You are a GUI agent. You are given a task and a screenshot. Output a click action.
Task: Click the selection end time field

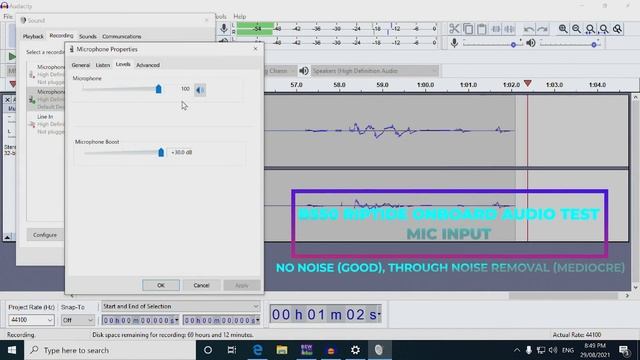coord(220,320)
